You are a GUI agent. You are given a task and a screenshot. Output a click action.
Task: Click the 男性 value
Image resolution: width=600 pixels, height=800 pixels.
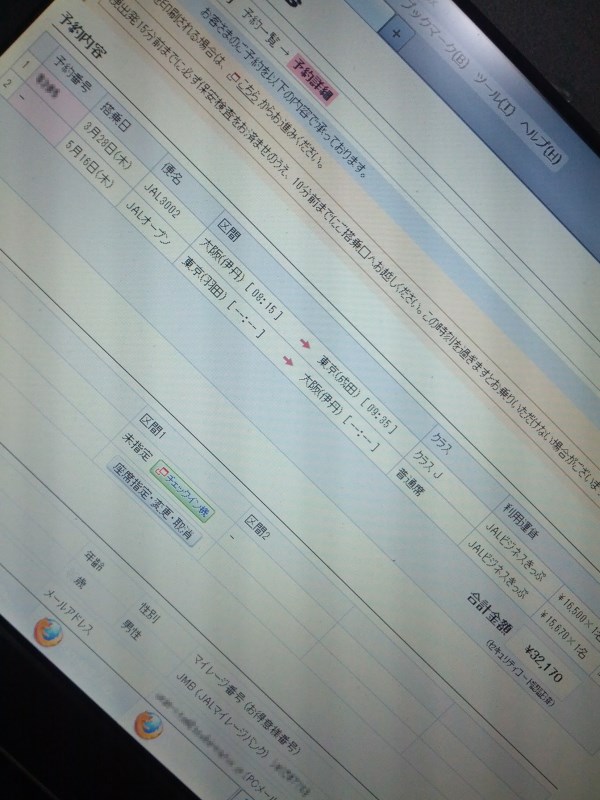[x=130, y=630]
